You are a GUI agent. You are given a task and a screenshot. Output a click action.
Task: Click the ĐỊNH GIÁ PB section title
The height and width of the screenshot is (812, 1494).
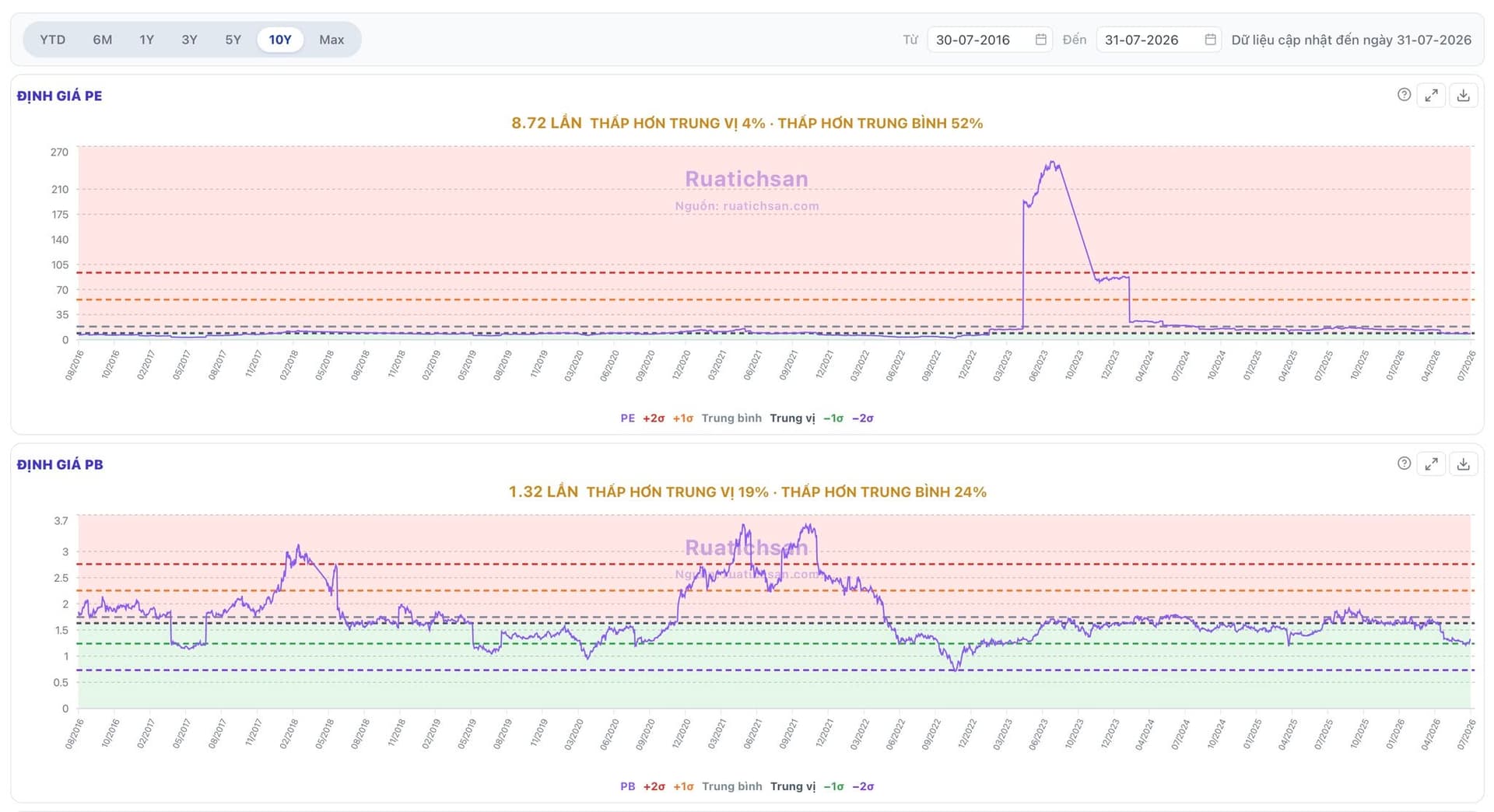(x=60, y=464)
